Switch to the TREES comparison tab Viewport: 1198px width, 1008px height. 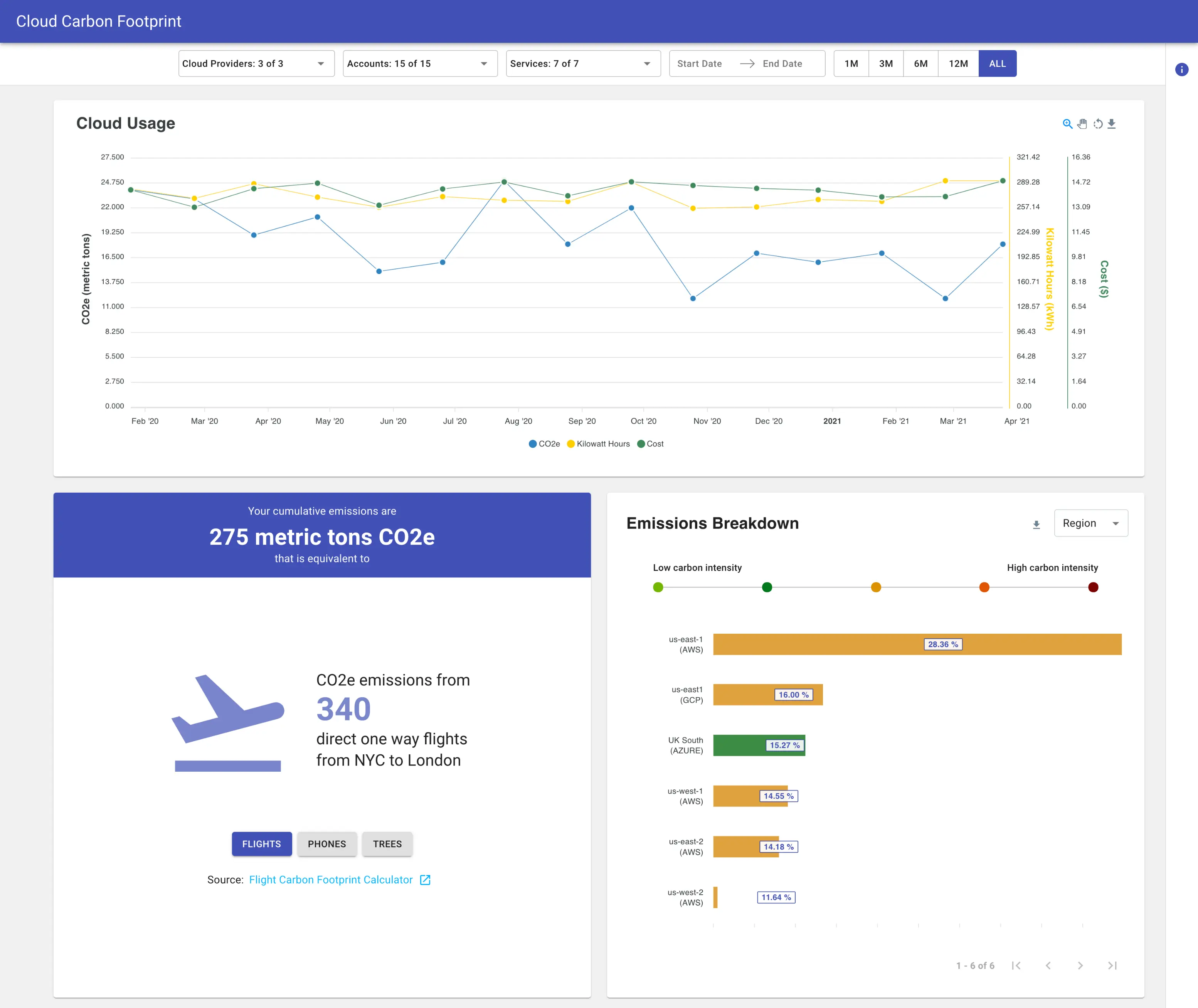click(x=387, y=844)
